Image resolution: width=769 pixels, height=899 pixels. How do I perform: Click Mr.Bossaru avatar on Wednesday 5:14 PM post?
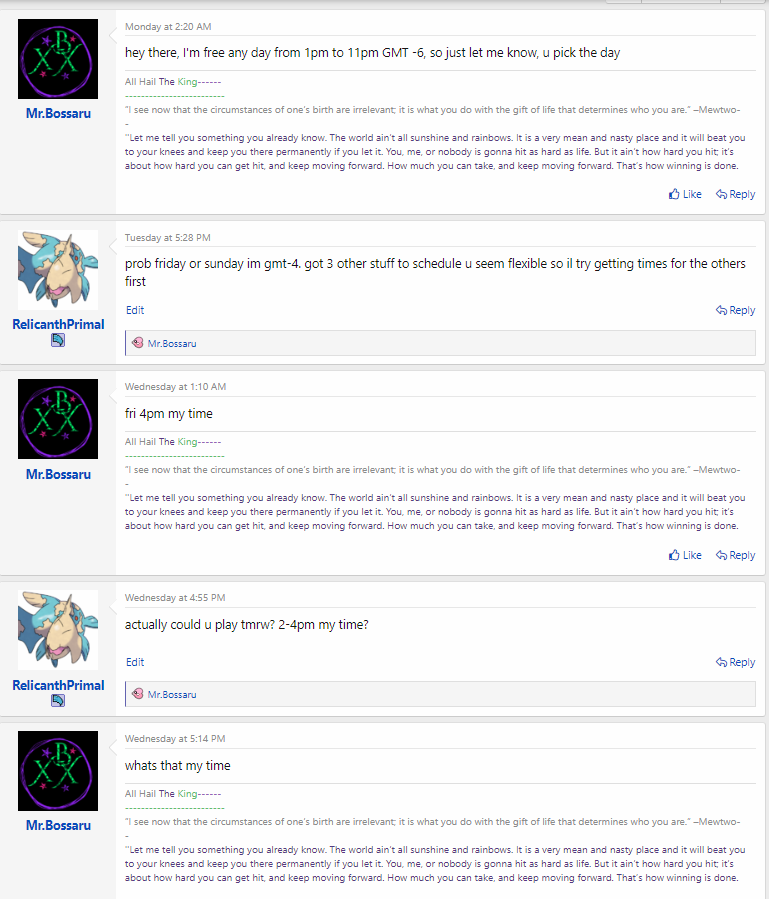58,771
